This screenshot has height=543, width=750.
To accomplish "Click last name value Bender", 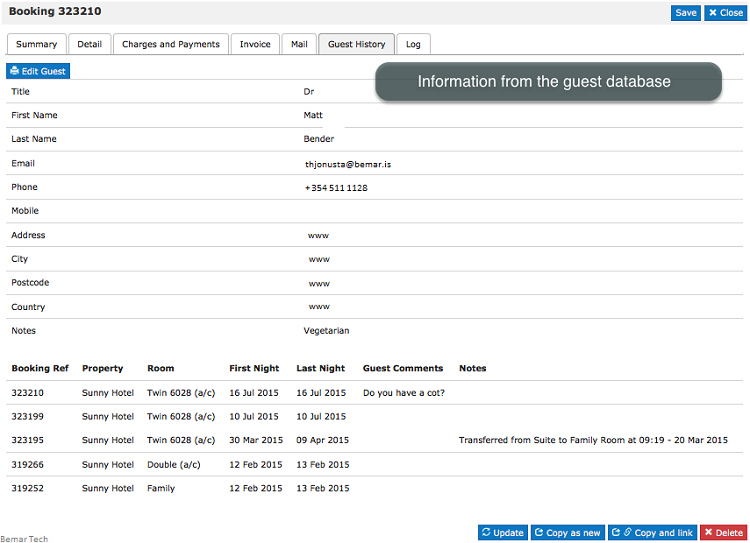I will (x=319, y=139).
